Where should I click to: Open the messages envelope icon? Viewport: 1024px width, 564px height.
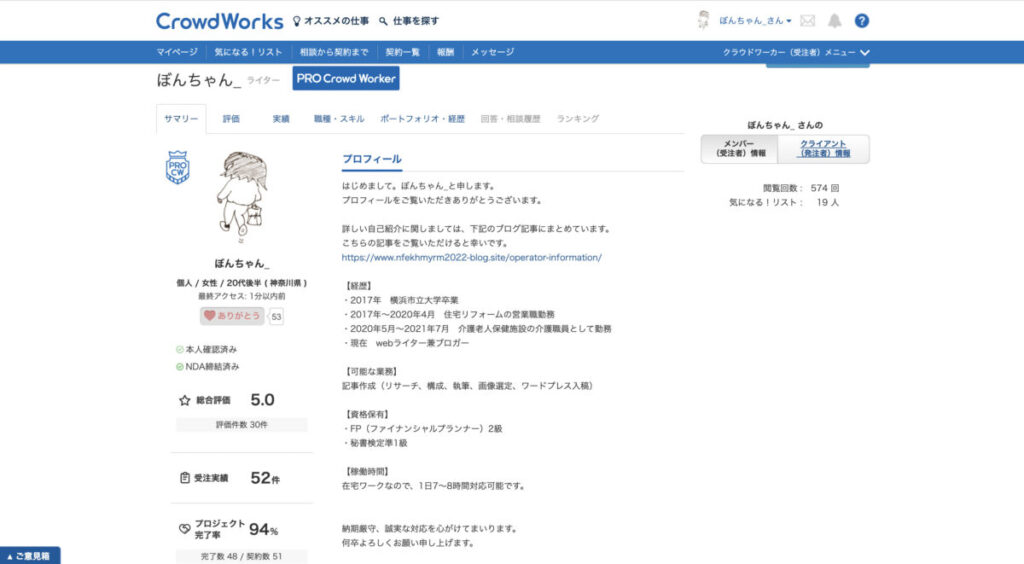click(808, 21)
